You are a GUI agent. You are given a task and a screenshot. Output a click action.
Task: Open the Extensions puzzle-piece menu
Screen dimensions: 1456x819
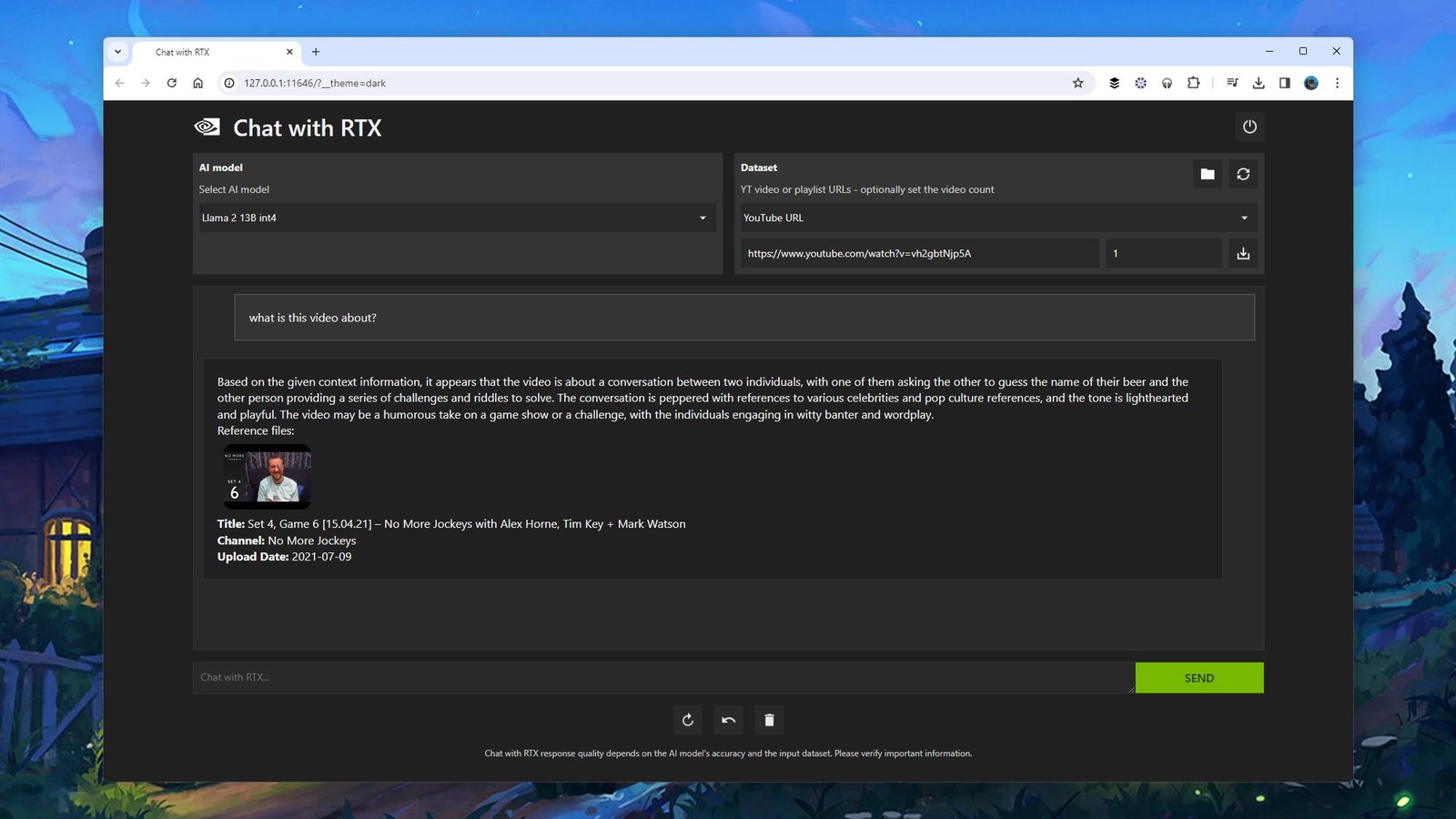pyautogui.click(x=1193, y=83)
